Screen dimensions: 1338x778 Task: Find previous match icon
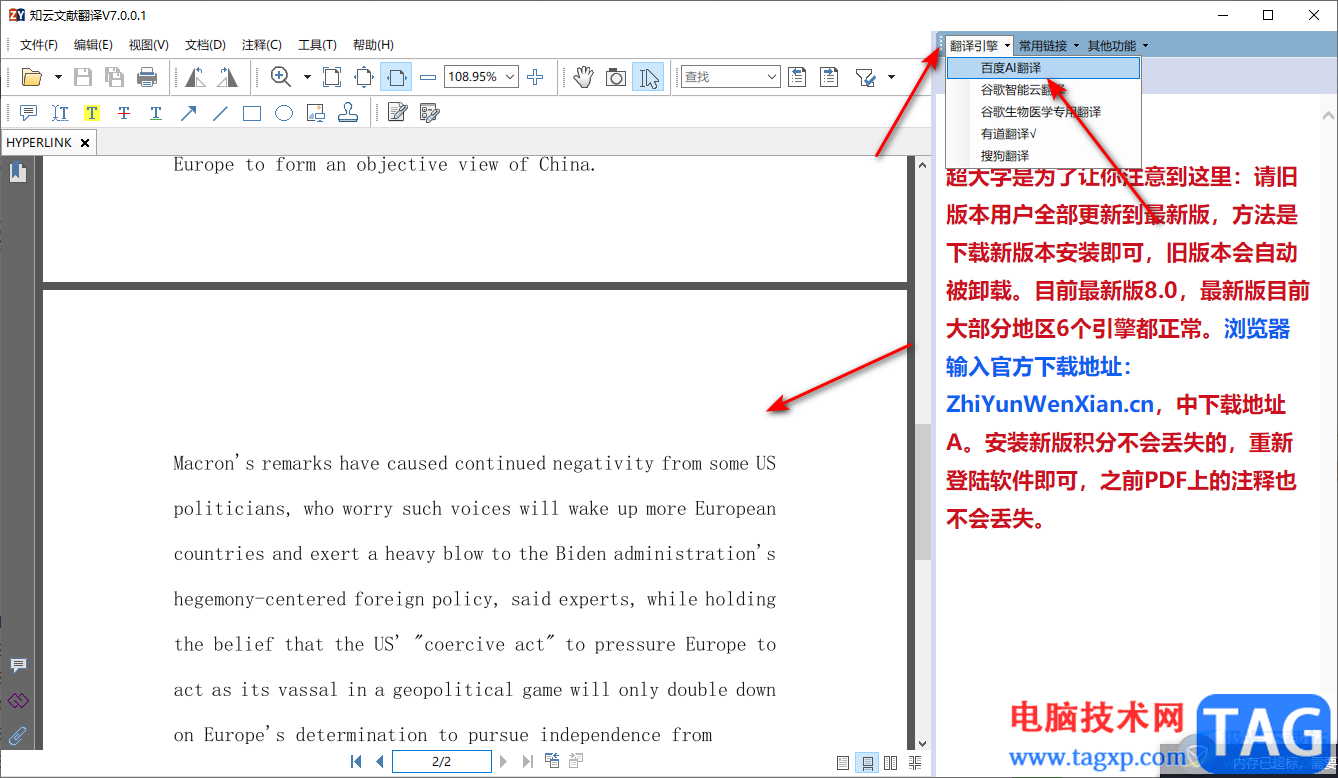[x=797, y=77]
